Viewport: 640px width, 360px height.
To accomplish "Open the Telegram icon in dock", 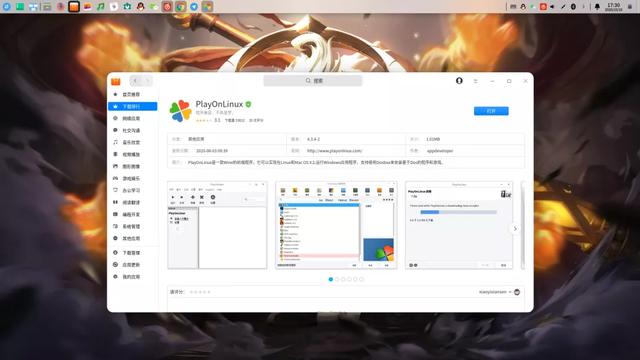I will point(194,7).
